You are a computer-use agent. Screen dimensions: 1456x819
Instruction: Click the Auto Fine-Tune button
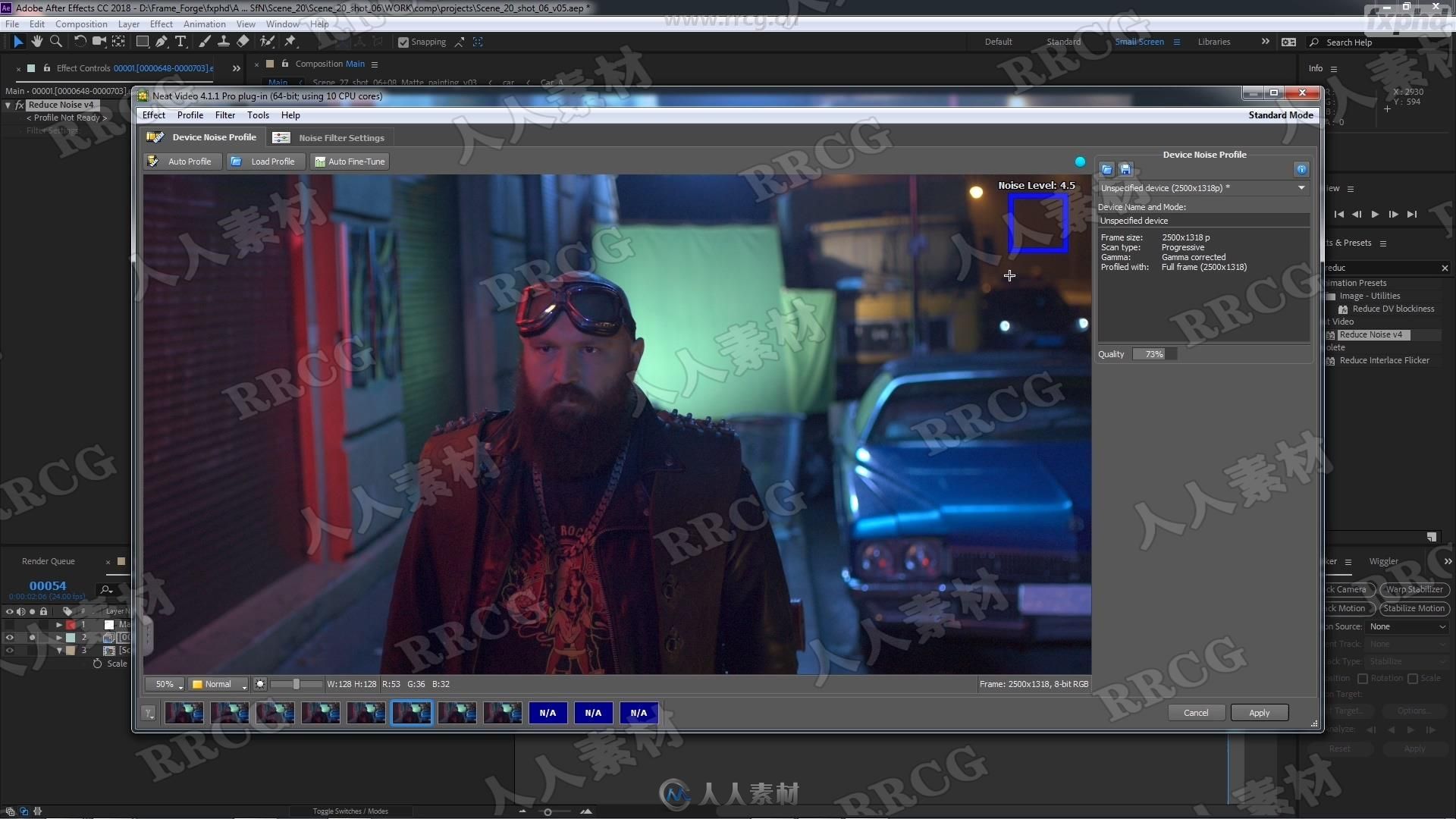pyautogui.click(x=350, y=161)
